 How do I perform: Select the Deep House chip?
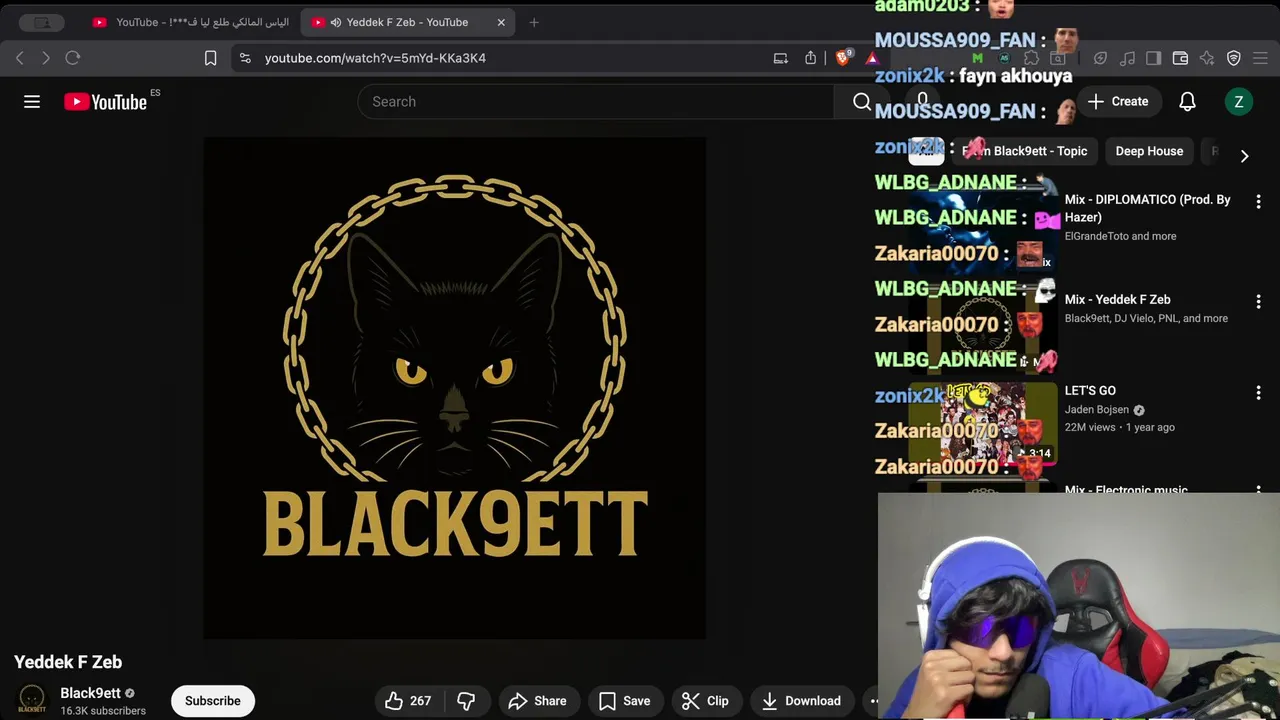click(x=1149, y=151)
